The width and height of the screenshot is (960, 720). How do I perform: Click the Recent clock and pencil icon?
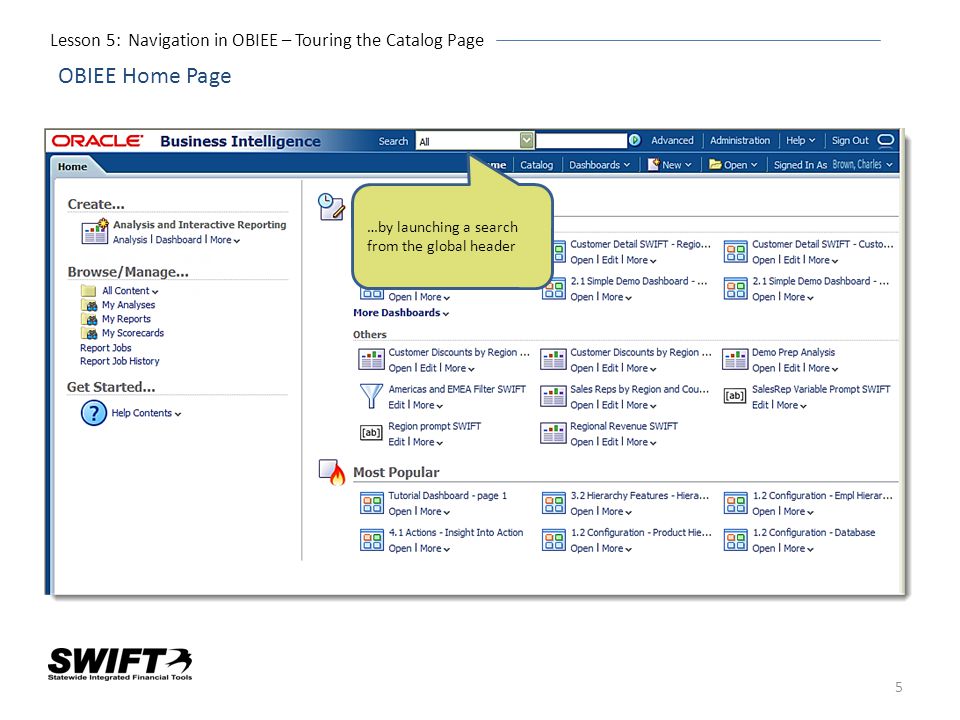pyautogui.click(x=331, y=207)
